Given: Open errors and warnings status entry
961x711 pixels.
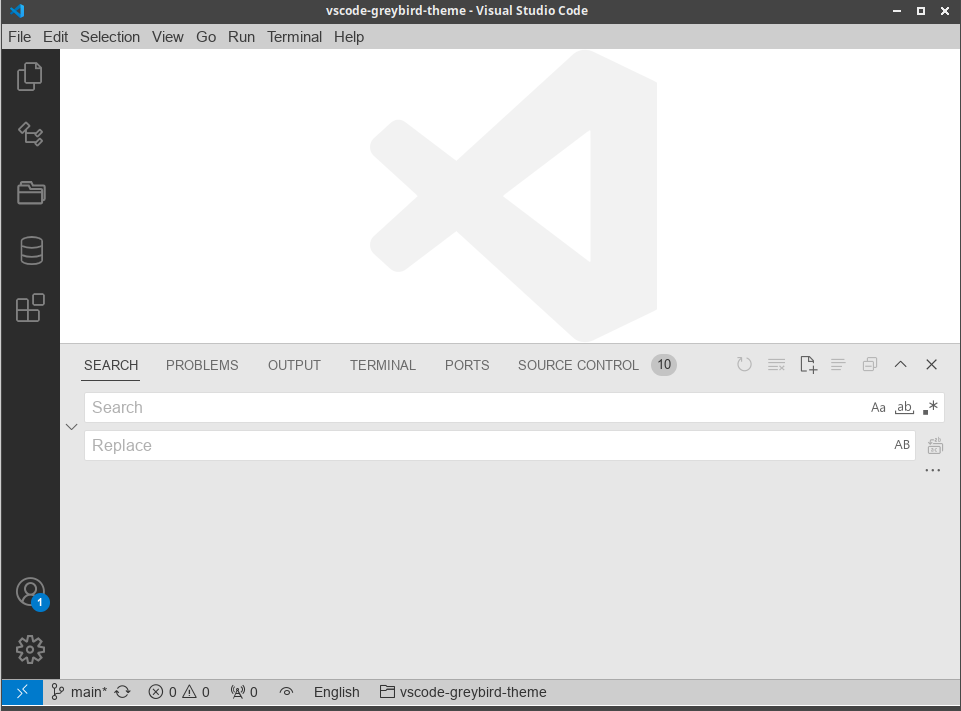Looking at the screenshot, I should click(179, 692).
